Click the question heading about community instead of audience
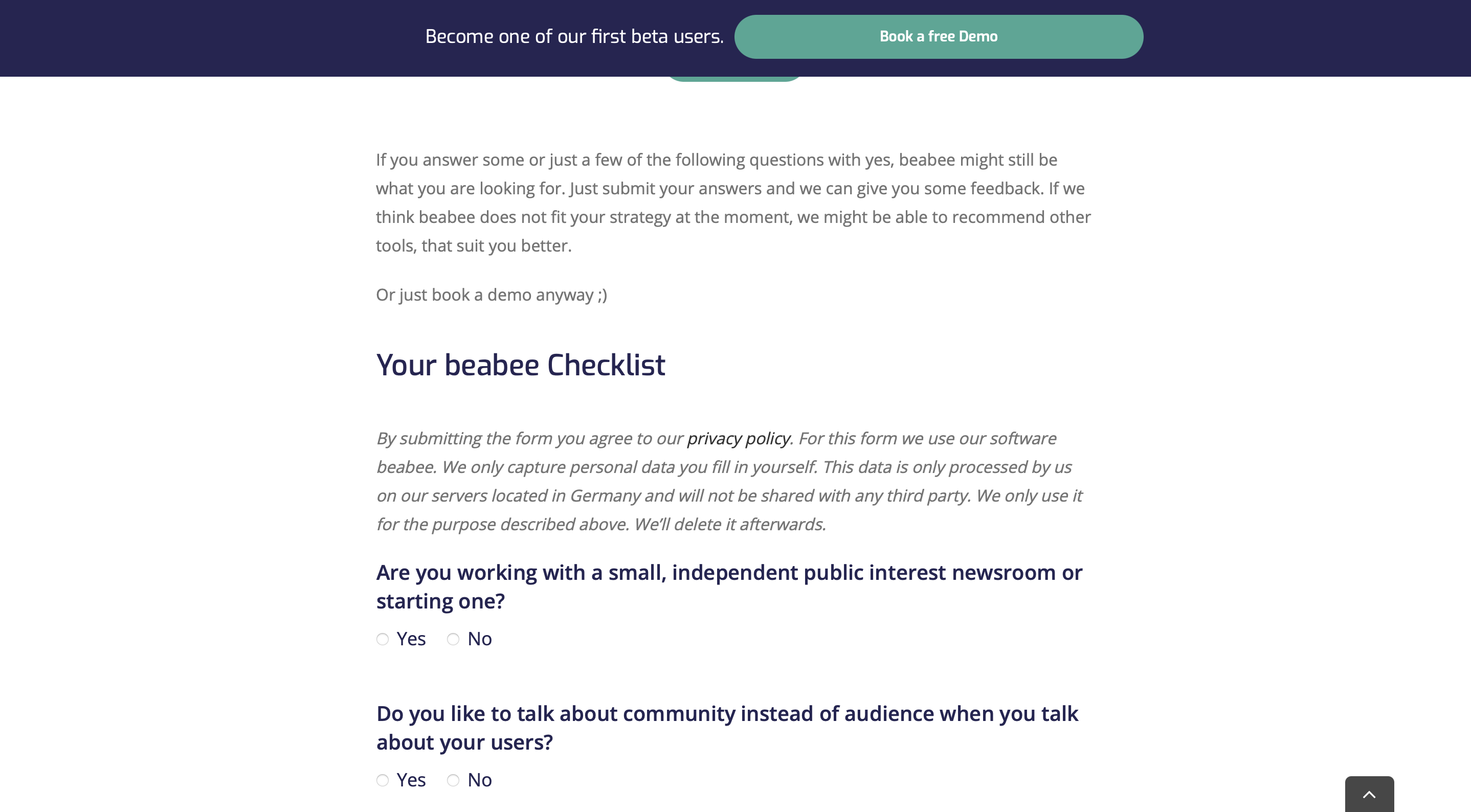The height and width of the screenshot is (812, 1471). 727,728
